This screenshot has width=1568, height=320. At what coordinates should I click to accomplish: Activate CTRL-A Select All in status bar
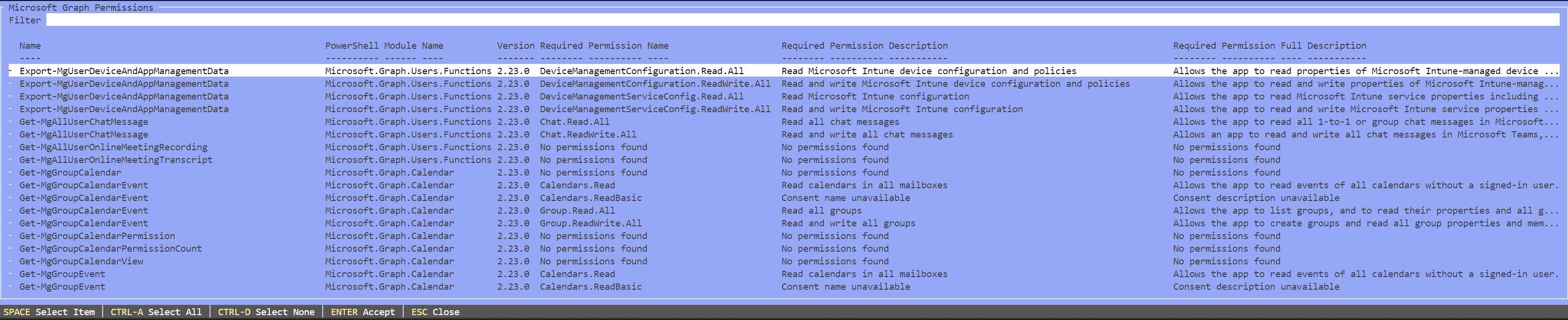156,312
